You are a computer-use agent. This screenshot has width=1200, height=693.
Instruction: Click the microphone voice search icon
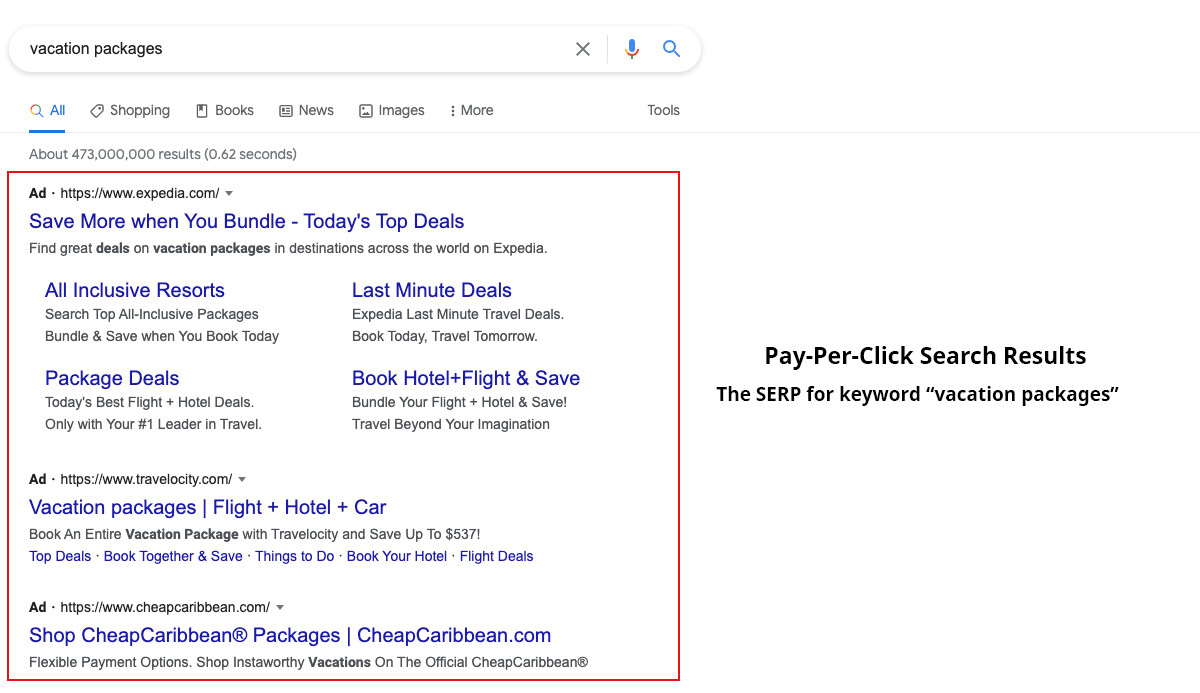point(632,48)
